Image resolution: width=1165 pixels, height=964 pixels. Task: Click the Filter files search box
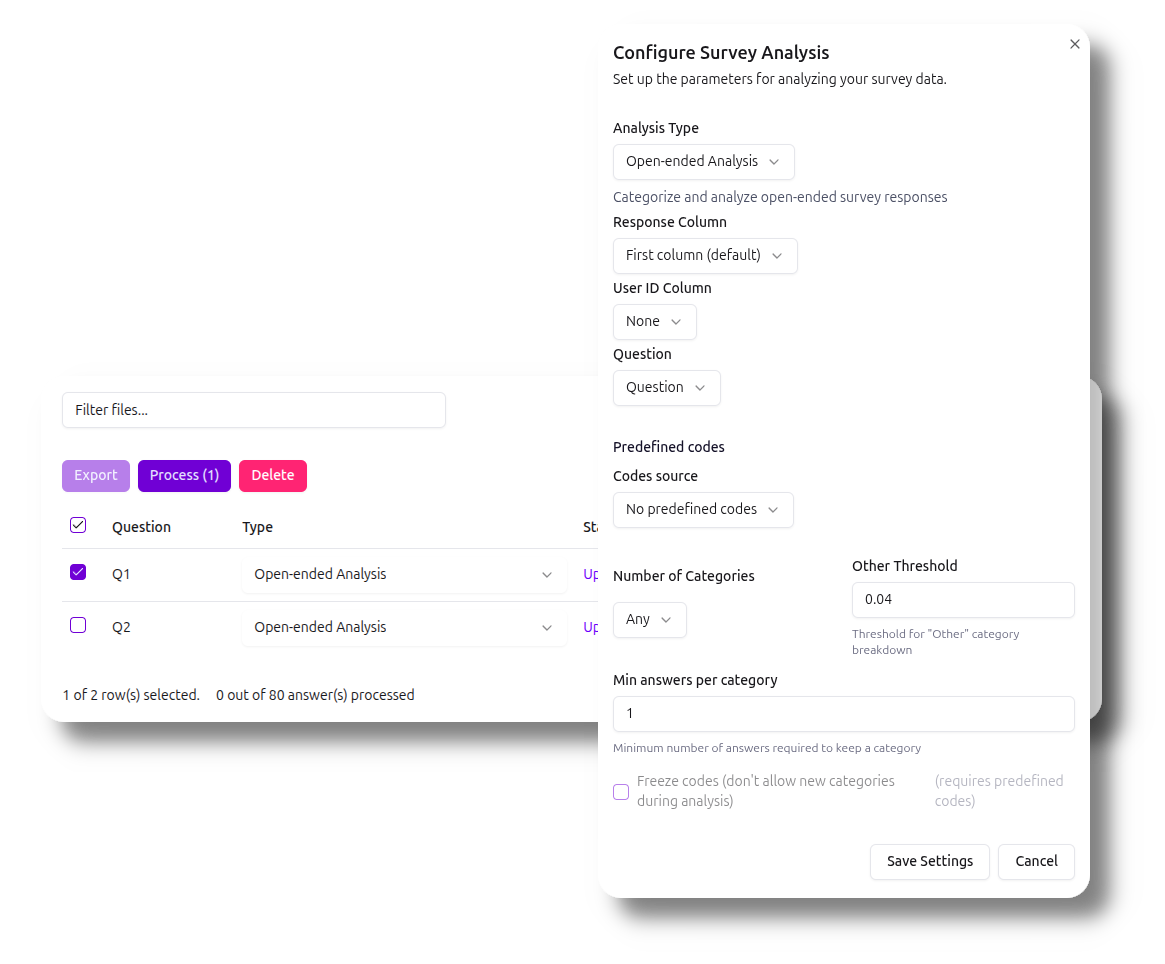254,410
